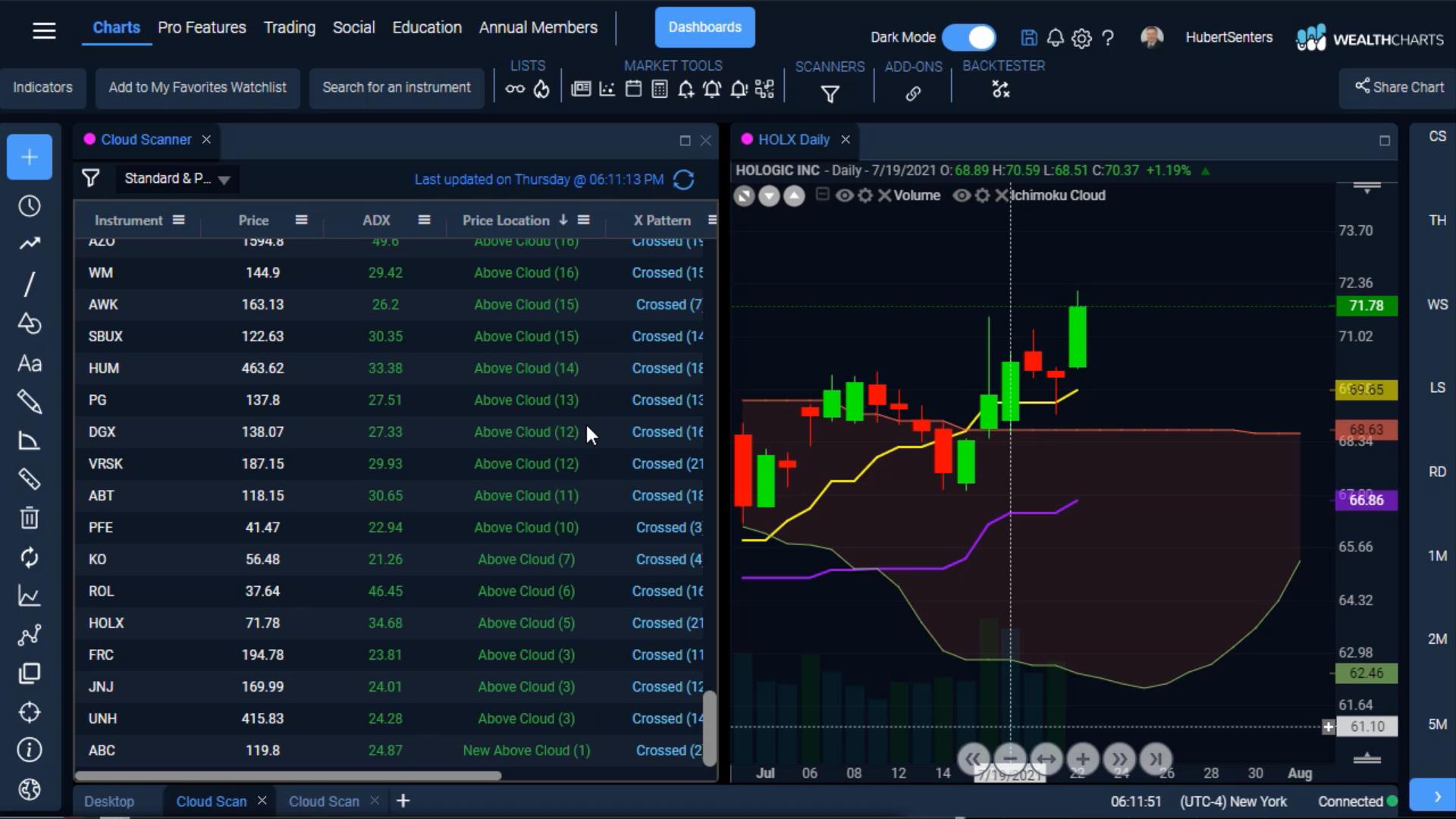Image resolution: width=1456 pixels, height=819 pixels.
Task: Open the Backtester strategy icon
Action: [1001, 89]
